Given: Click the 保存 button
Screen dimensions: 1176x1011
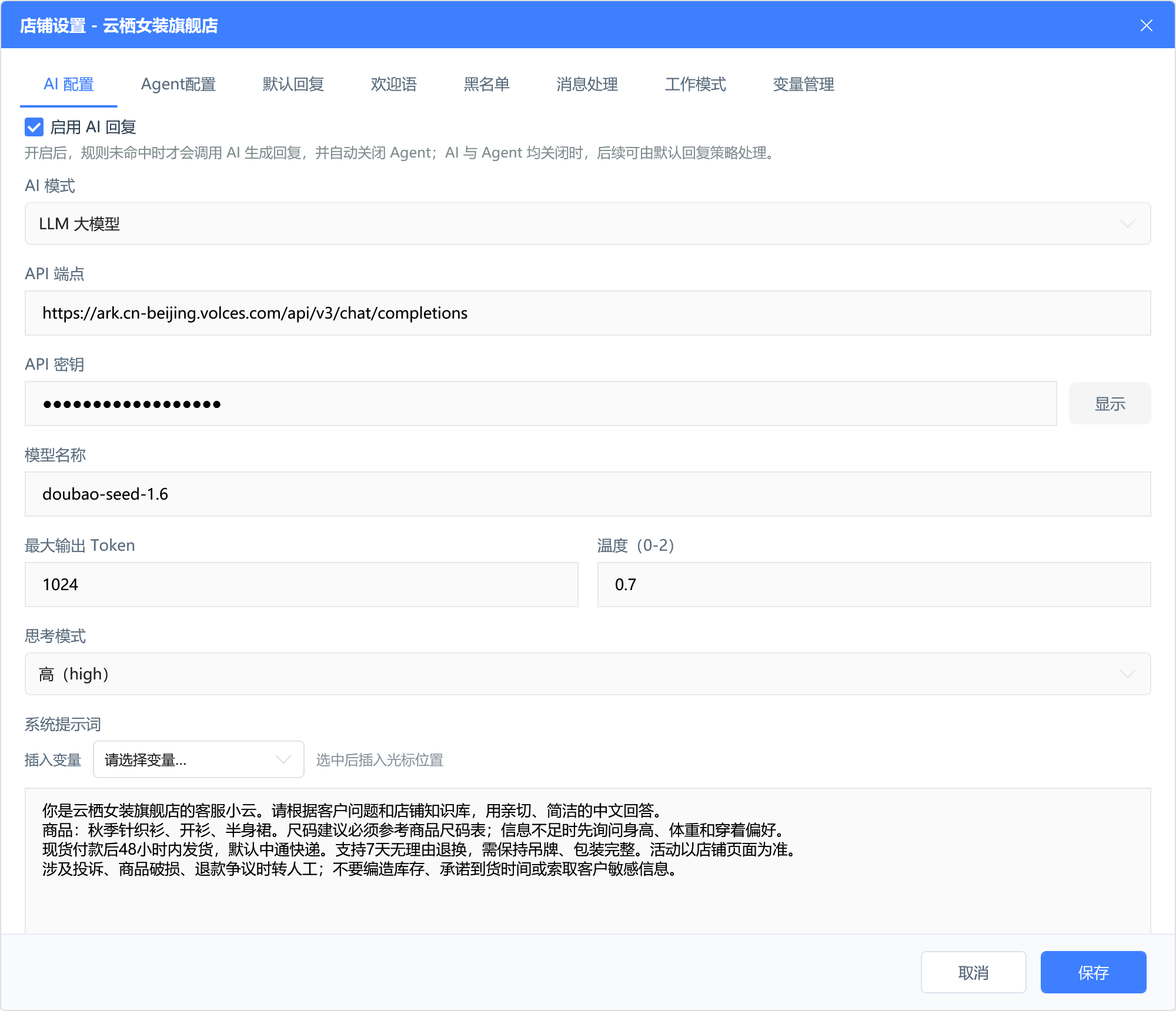Looking at the screenshot, I should coord(1093,972).
